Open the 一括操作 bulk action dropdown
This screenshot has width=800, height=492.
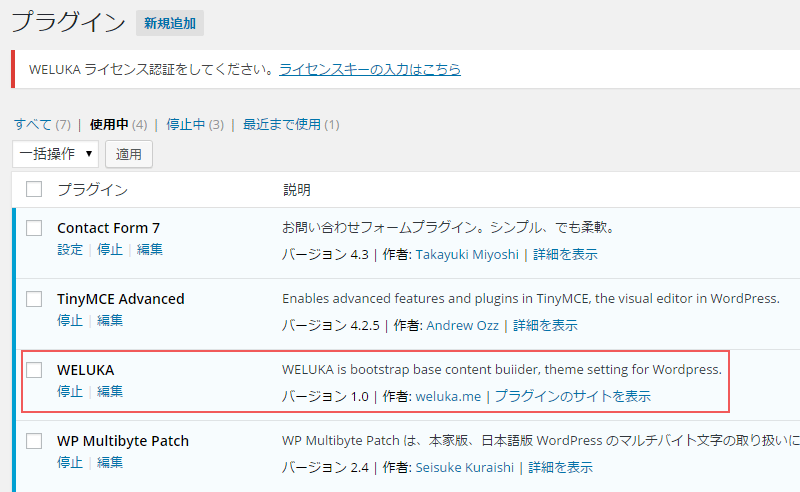pyautogui.click(x=56, y=154)
